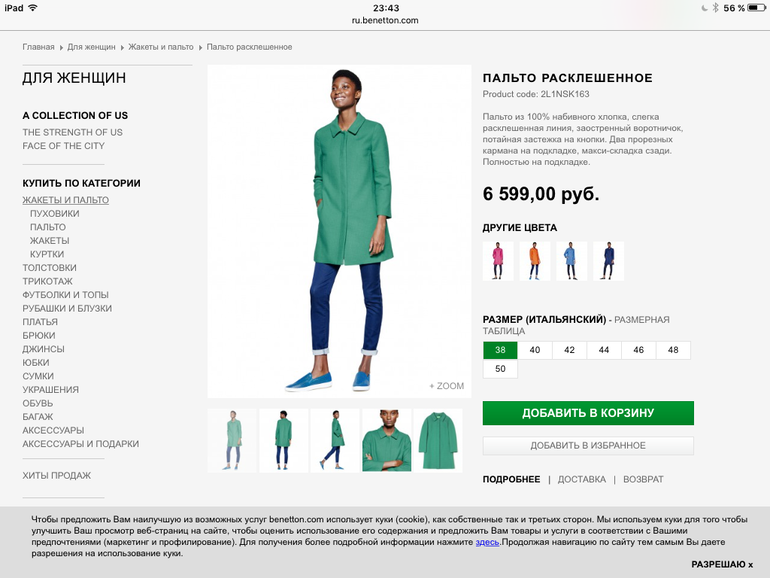
Task: Open Пуховики subcategory in sidebar
Action: [55, 214]
